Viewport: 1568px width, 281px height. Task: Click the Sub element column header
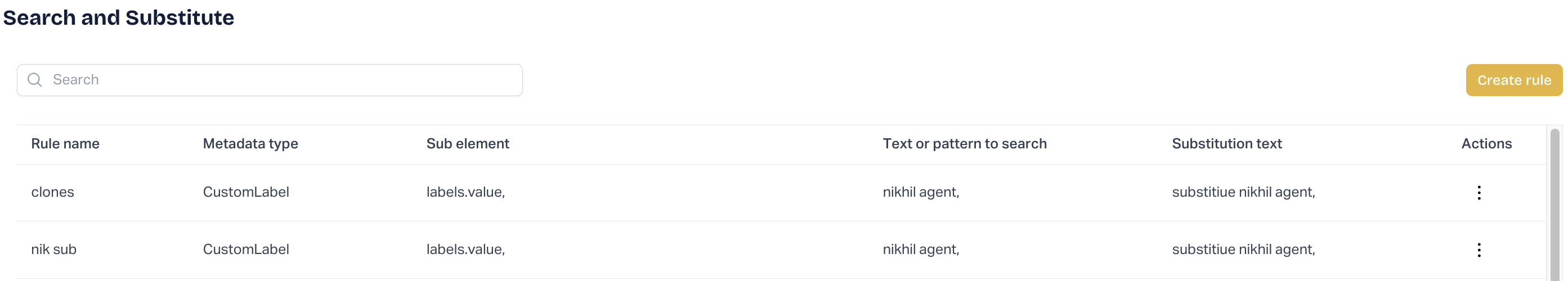(x=468, y=143)
